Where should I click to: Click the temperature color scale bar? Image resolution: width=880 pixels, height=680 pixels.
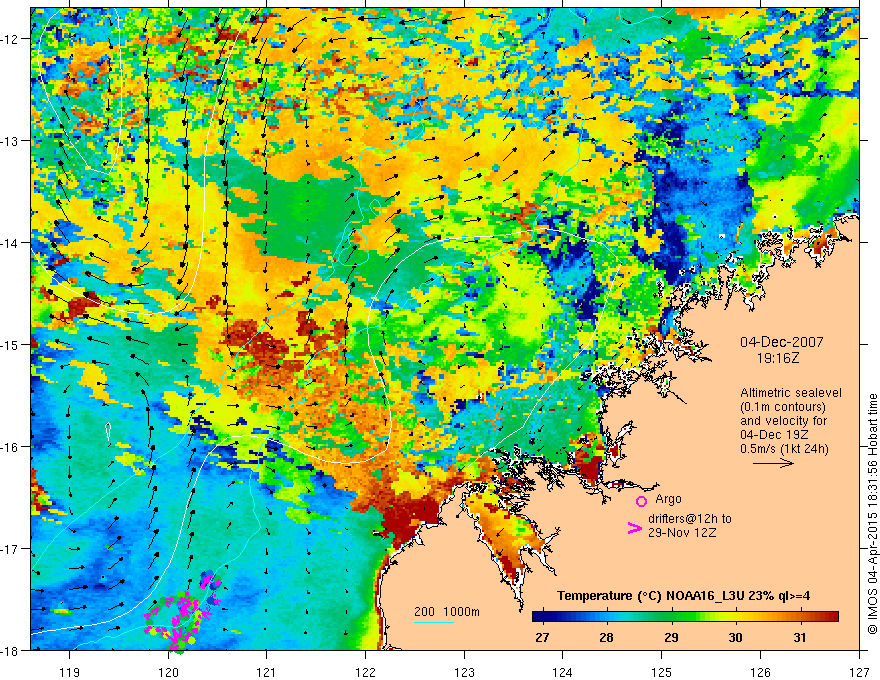685,617
